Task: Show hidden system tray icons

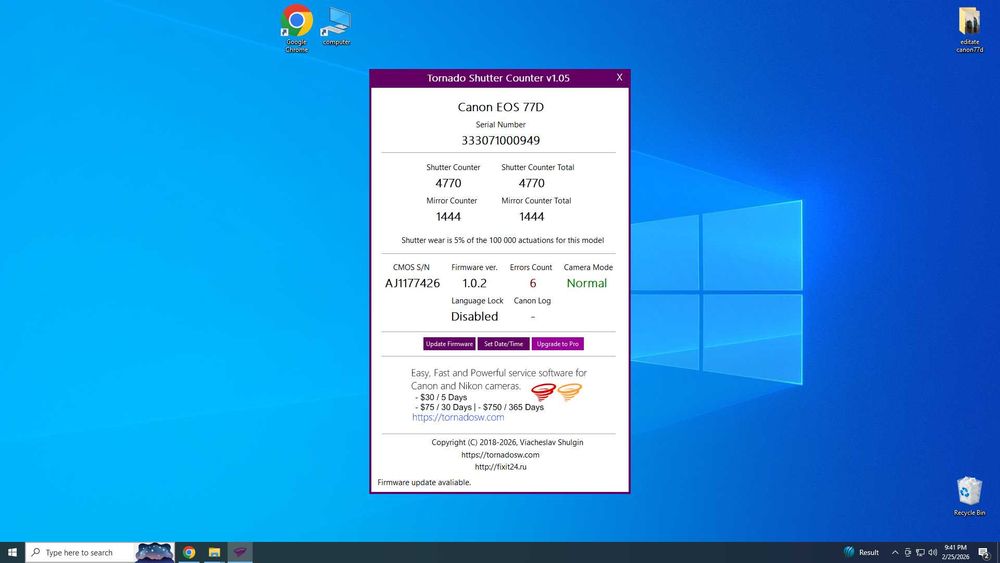Action: click(x=895, y=552)
